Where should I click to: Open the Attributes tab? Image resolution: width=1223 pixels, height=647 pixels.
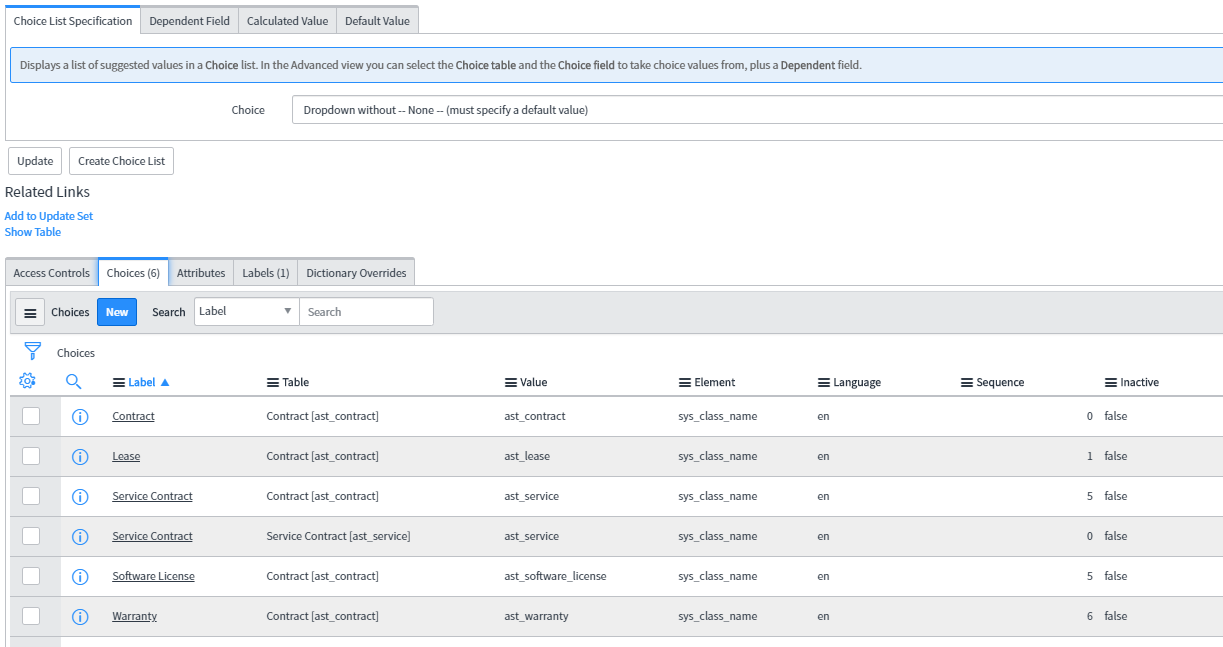(201, 273)
